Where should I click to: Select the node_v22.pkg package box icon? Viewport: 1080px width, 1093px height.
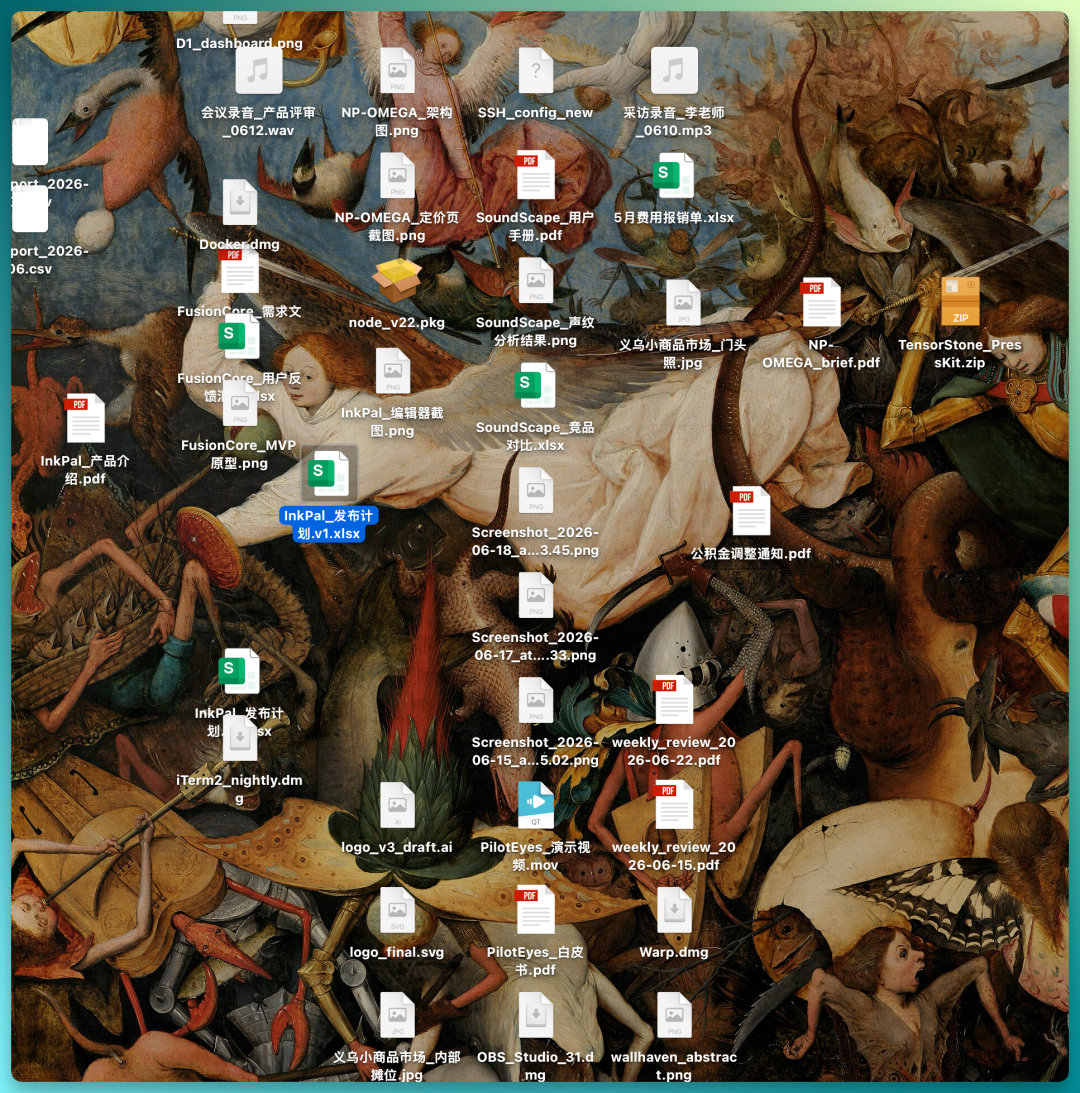pos(397,280)
